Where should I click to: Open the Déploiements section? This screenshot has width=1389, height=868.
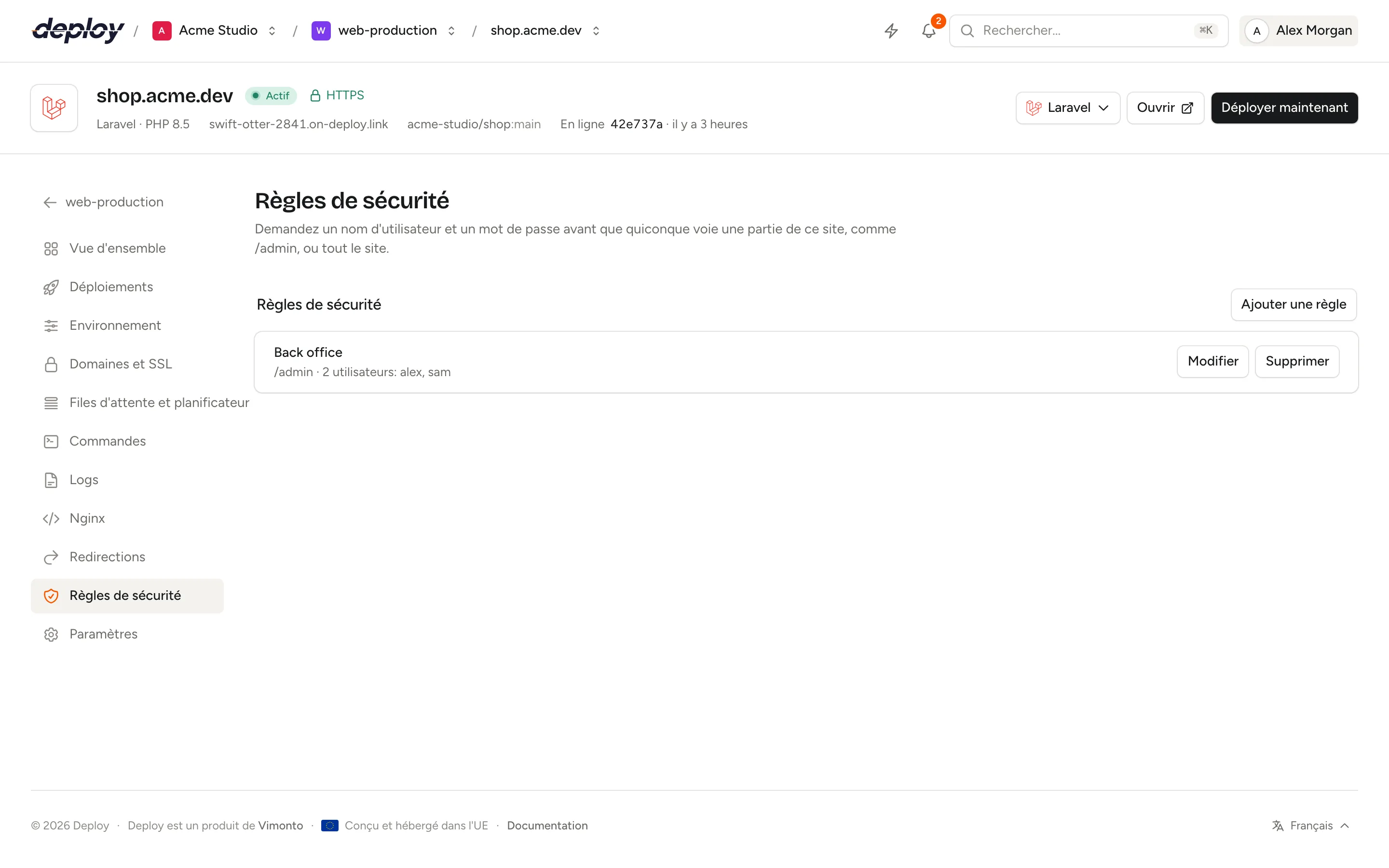tap(127, 287)
